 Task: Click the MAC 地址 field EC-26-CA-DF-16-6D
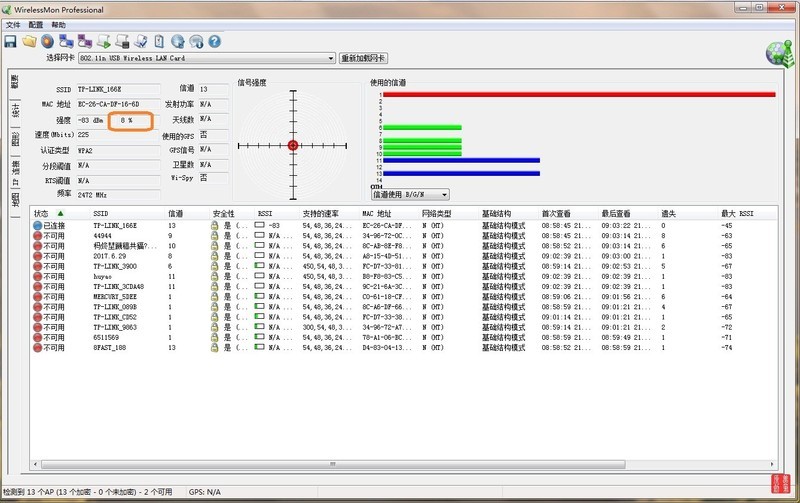[x=118, y=104]
